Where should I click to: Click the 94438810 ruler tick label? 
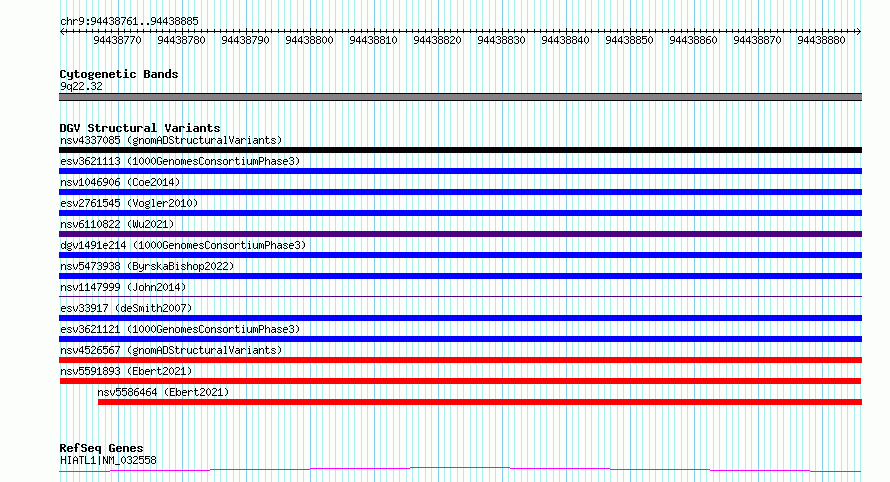373,40
